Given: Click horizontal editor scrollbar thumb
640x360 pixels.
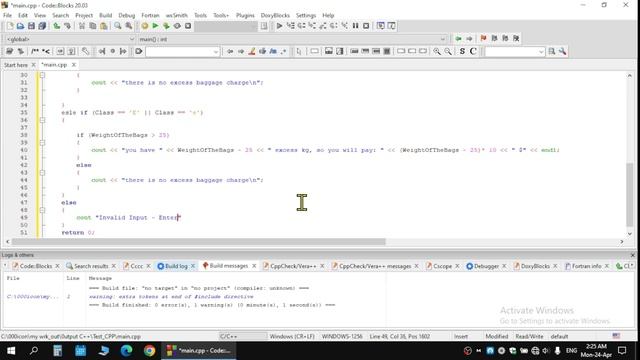Looking at the screenshot, I should coord(198,242).
